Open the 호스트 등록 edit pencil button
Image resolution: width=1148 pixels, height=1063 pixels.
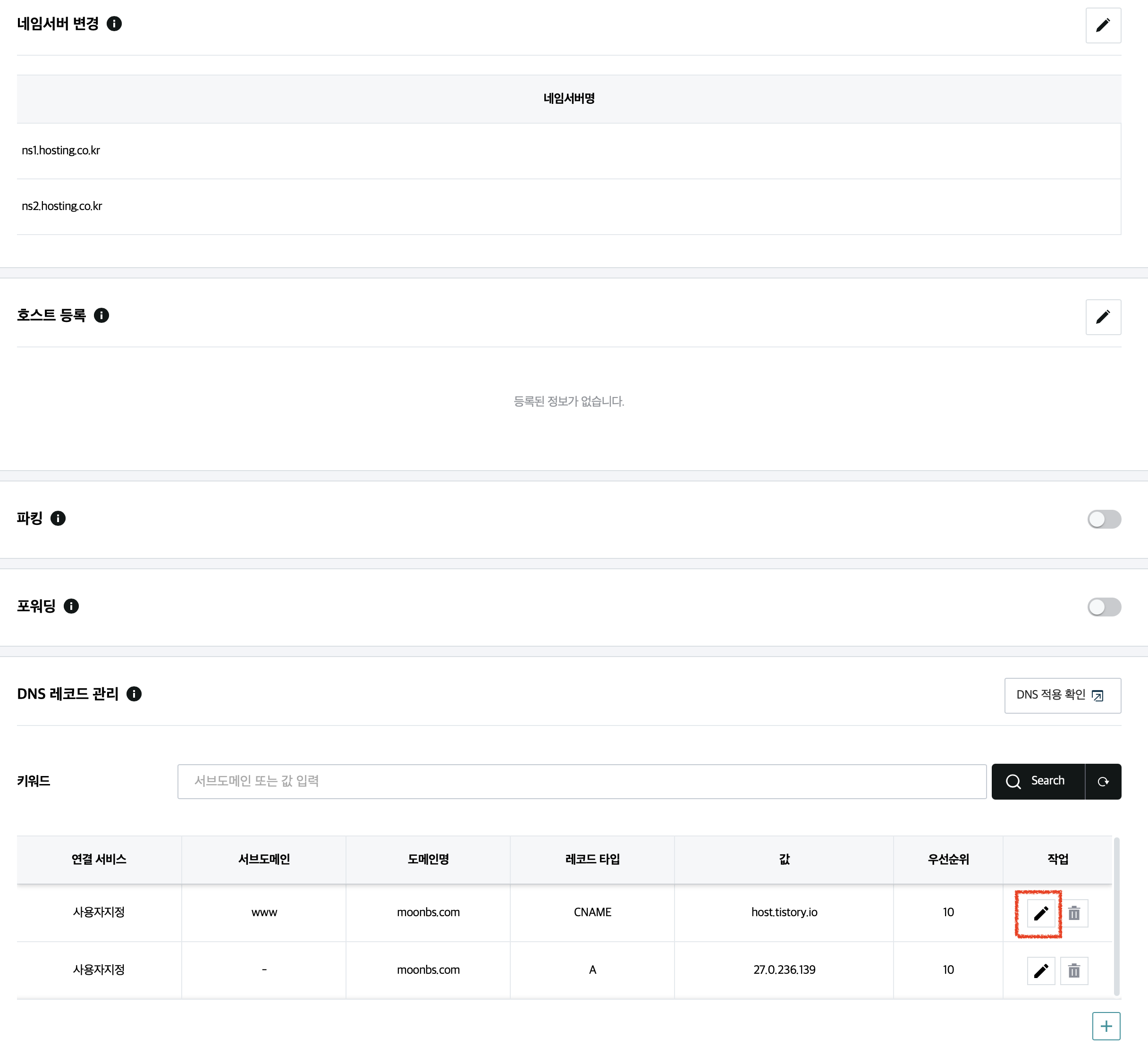point(1103,317)
